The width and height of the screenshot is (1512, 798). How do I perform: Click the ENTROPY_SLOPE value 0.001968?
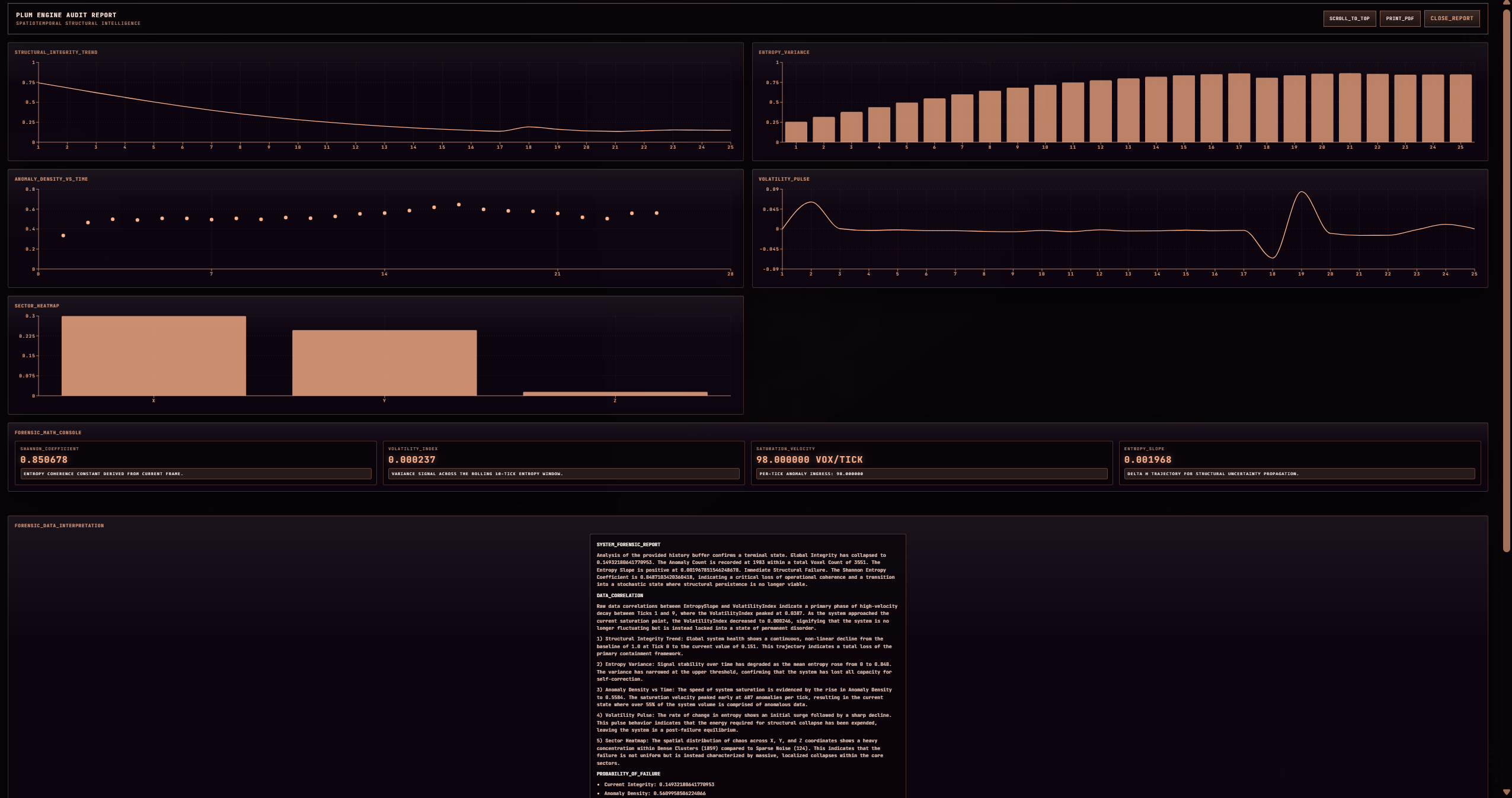(x=1147, y=460)
